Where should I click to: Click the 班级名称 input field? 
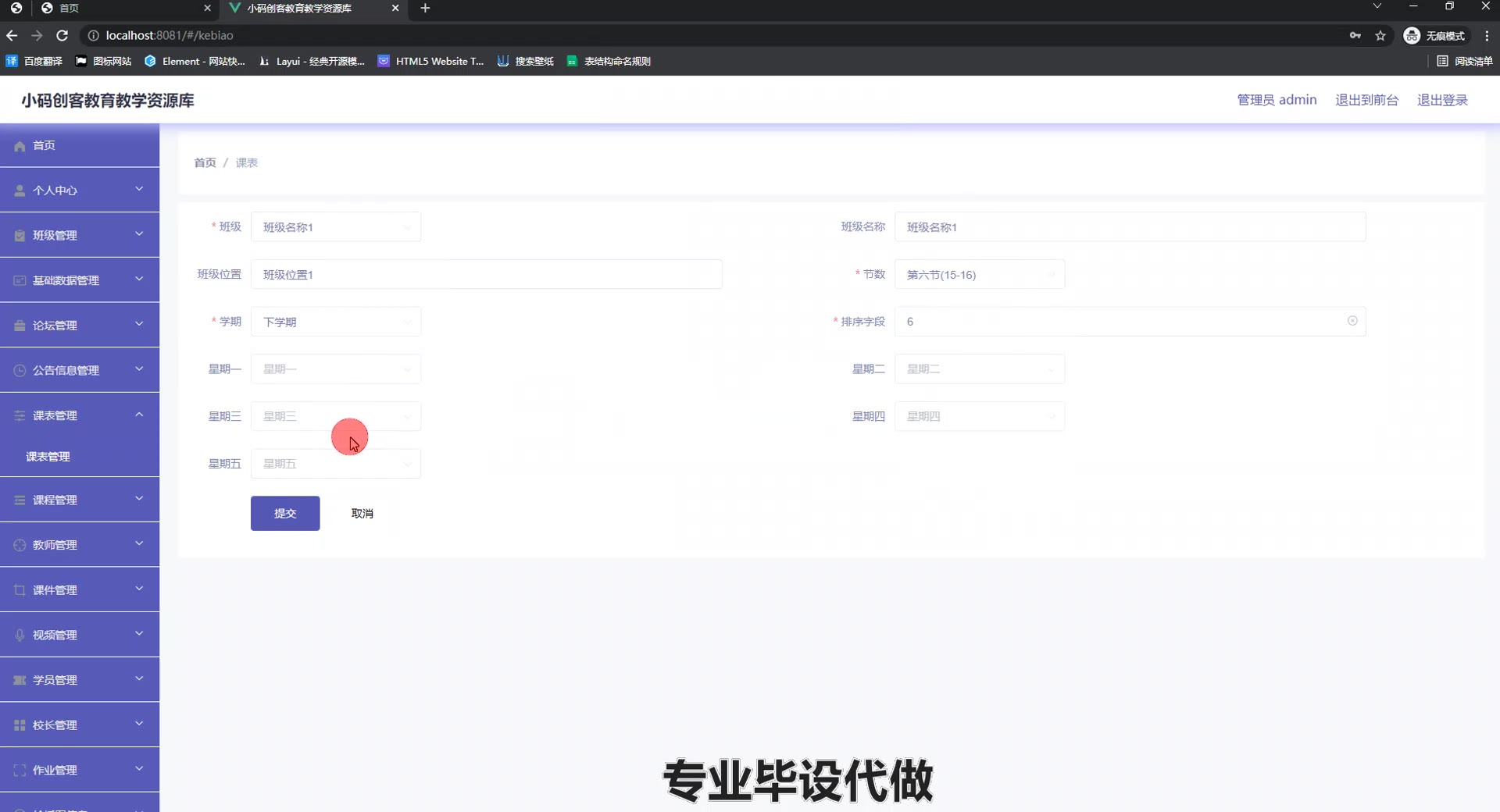[1130, 227]
